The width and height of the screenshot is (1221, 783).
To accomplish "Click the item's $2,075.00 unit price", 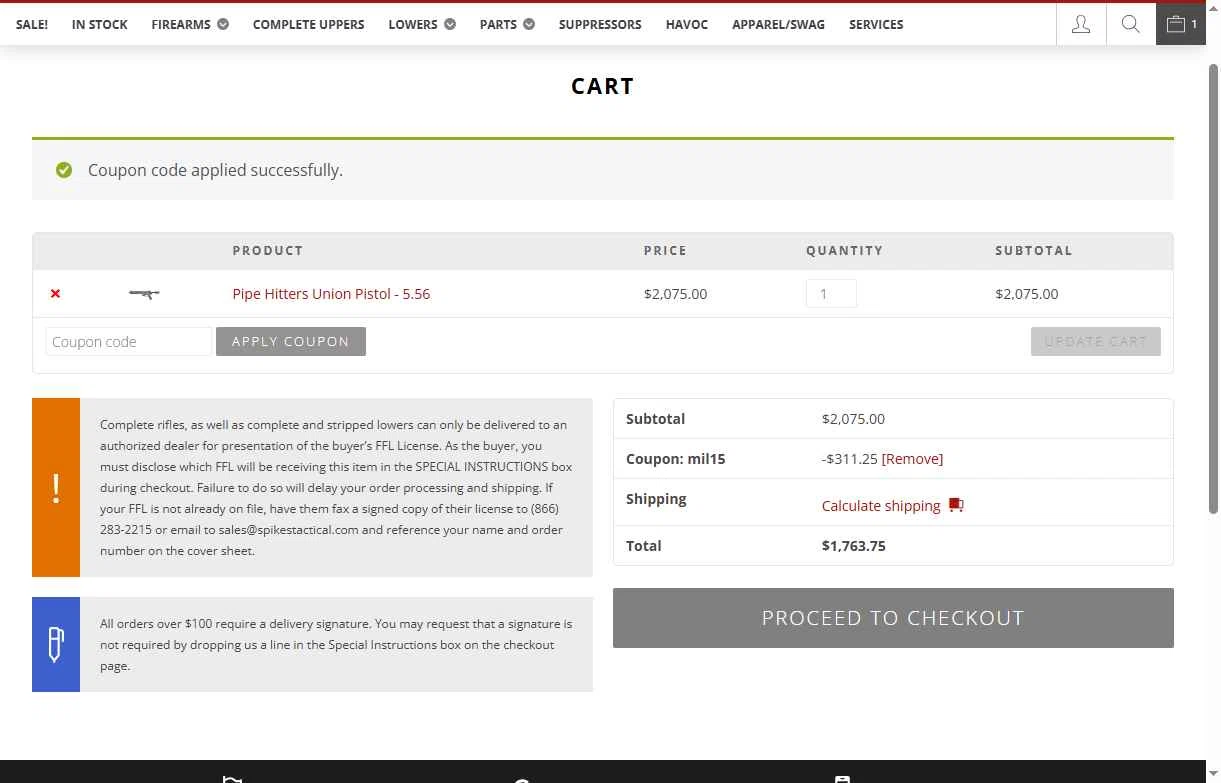I will pos(675,294).
